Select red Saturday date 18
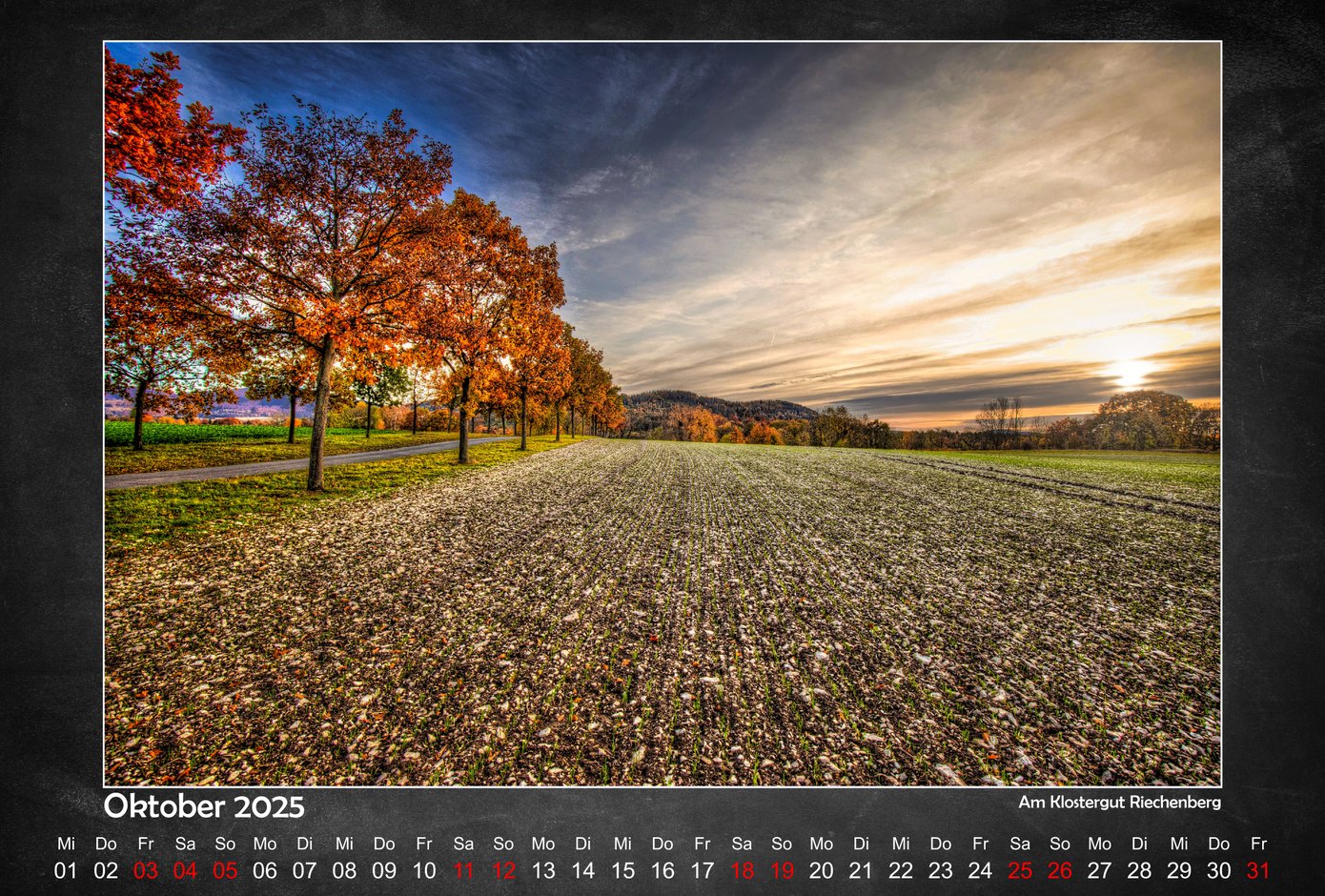 pos(742,870)
